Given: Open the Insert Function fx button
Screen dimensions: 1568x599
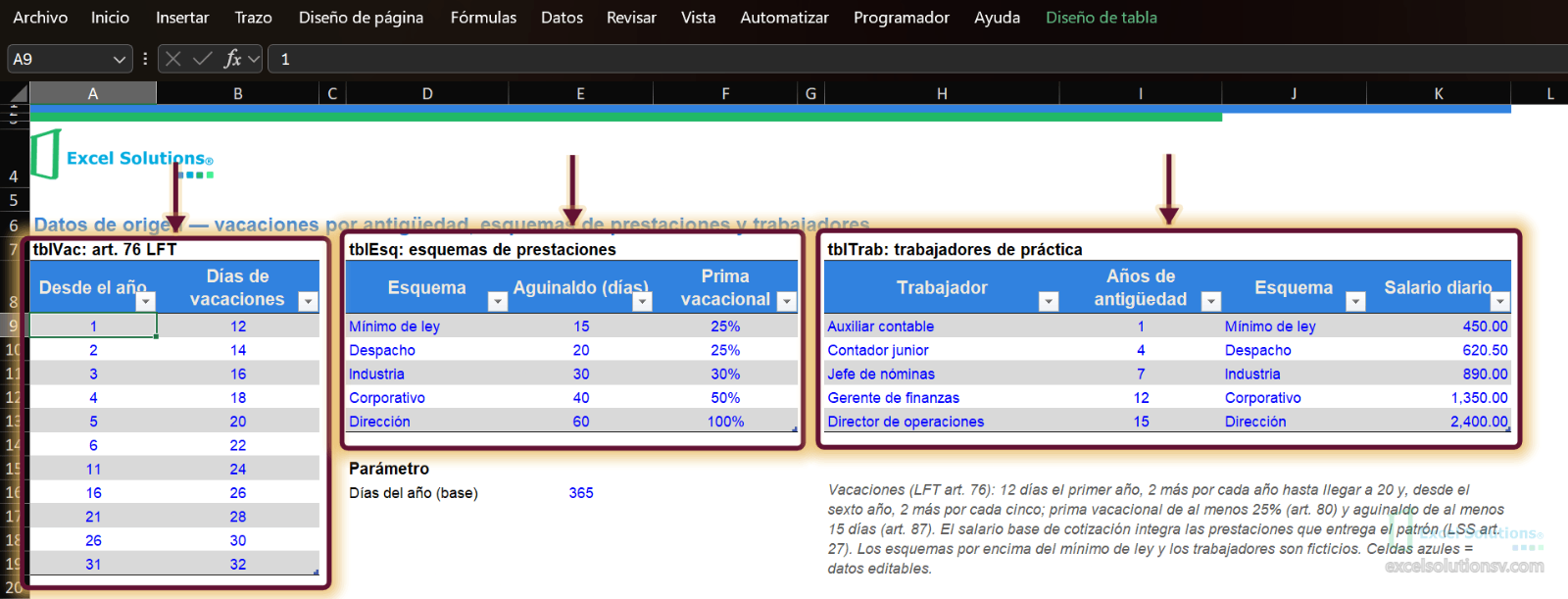Looking at the screenshot, I should click(x=232, y=59).
